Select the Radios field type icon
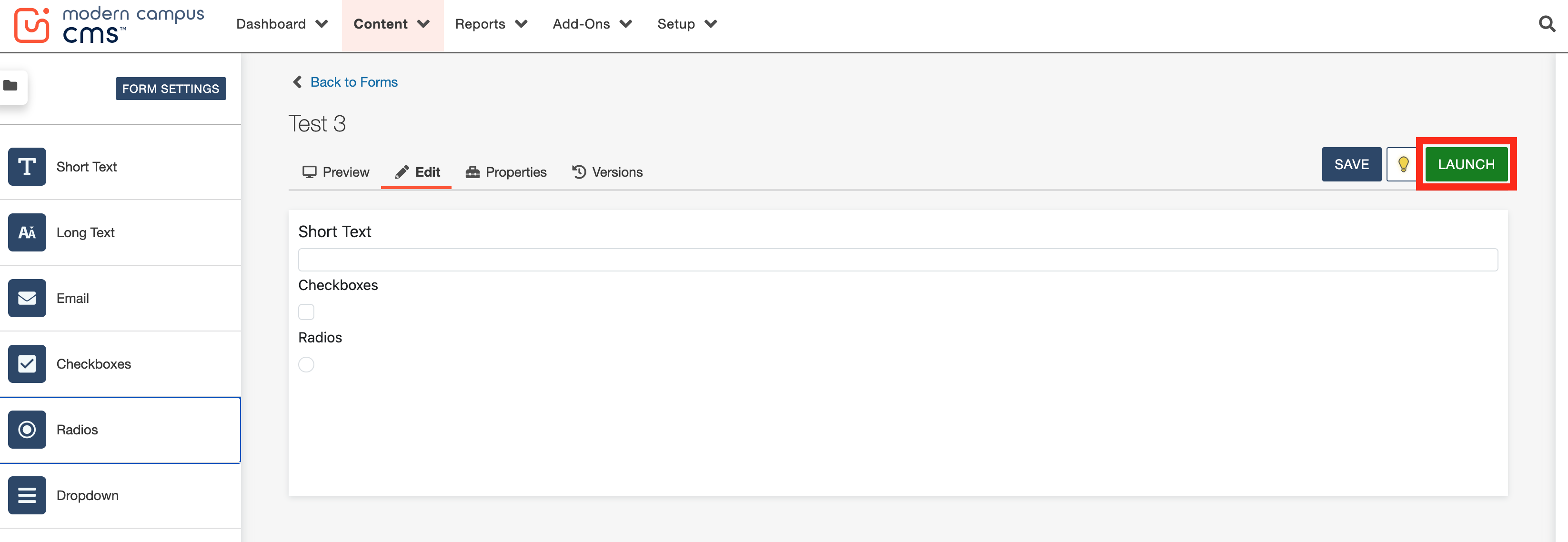Image resolution: width=1568 pixels, height=542 pixels. pyautogui.click(x=27, y=429)
